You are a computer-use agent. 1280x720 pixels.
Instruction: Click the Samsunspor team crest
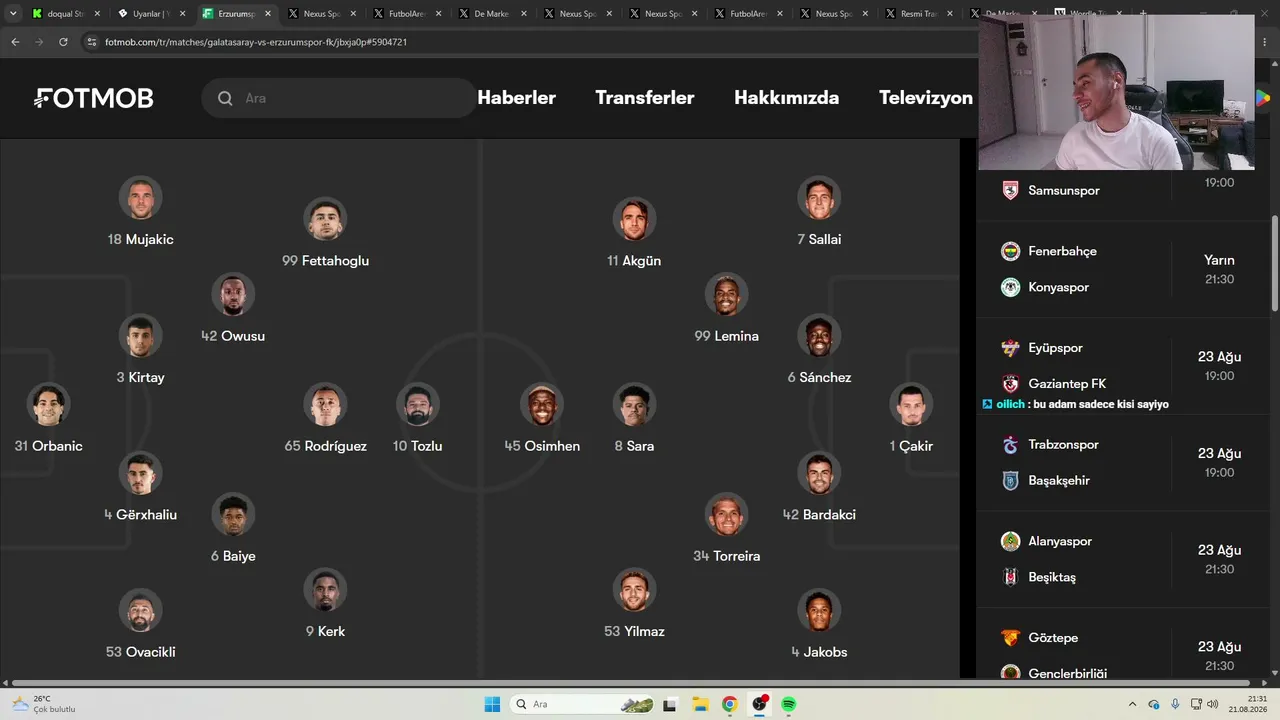point(1010,190)
